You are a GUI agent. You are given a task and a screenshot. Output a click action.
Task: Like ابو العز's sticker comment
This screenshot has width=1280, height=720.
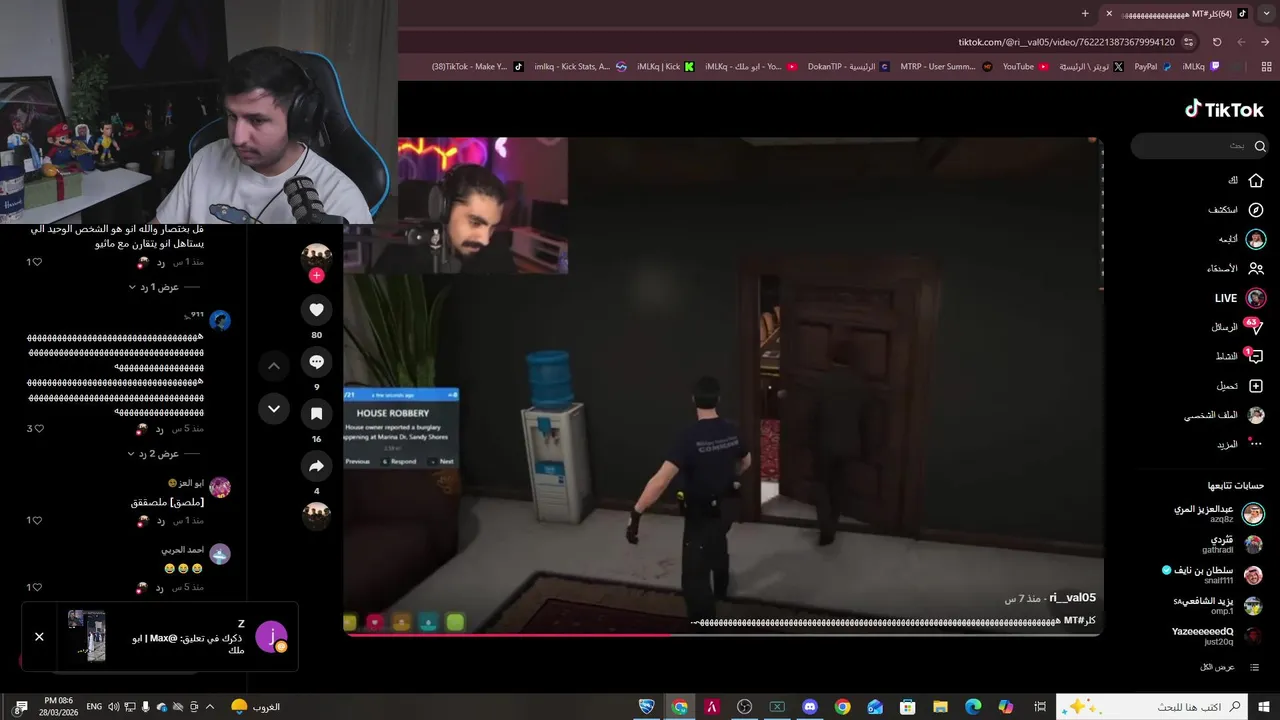click(x=39, y=520)
